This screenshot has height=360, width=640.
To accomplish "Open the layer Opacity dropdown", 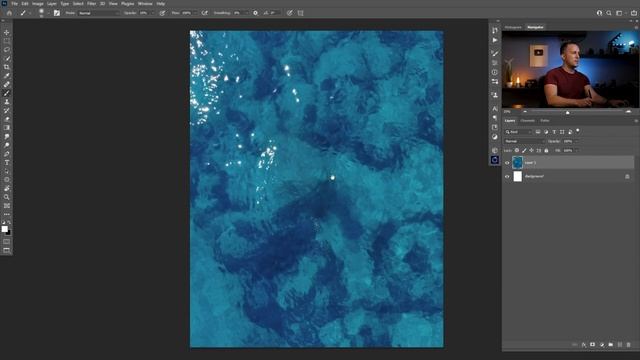I will (x=576, y=141).
